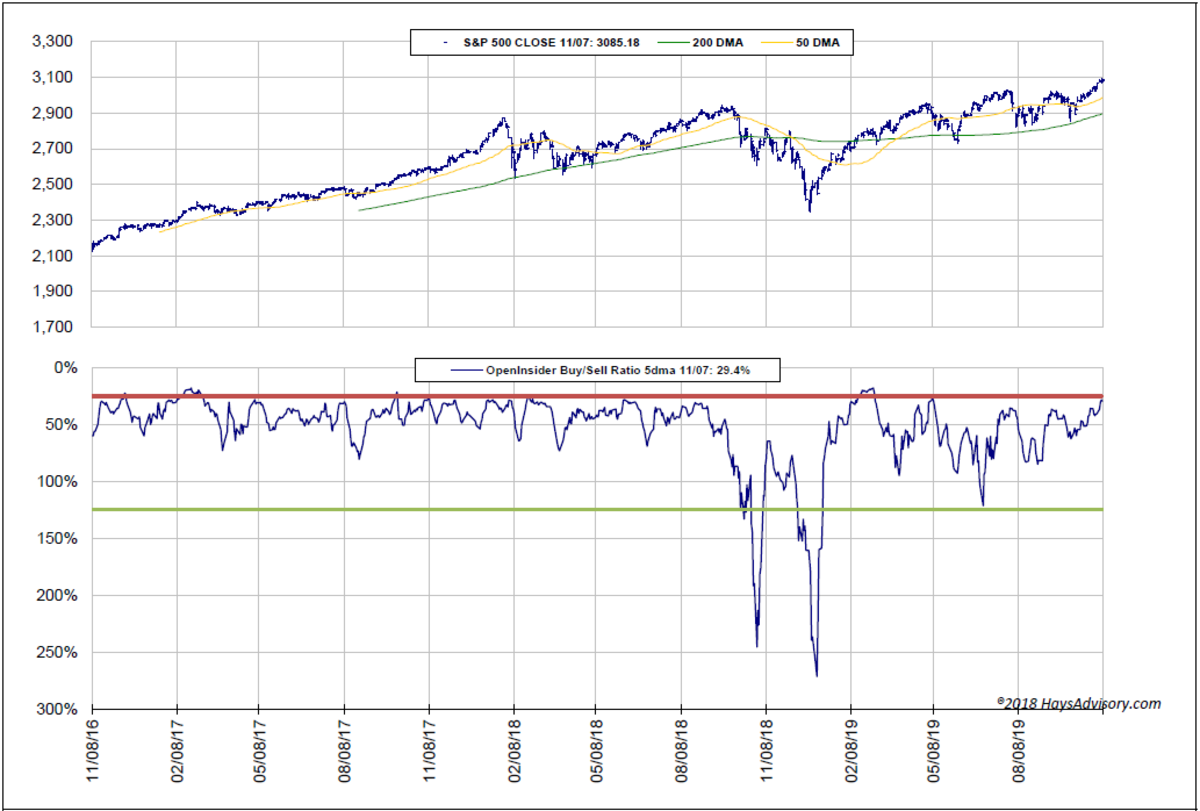Click the 11/08/16 date label on x-axis
This screenshot has width=1200, height=811.
coord(93,749)
